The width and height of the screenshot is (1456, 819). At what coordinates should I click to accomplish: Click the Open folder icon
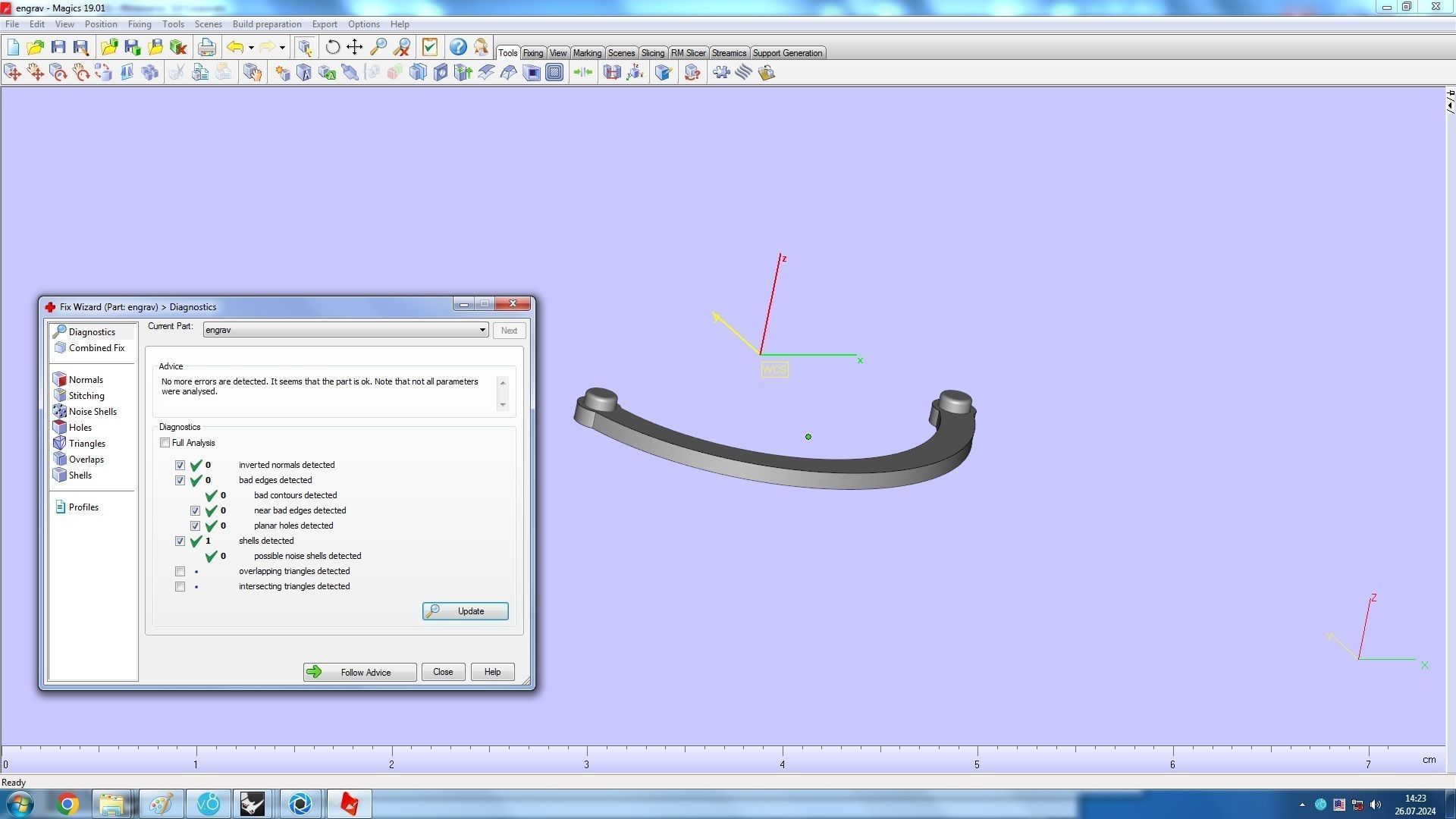click(x=35, y=47)
